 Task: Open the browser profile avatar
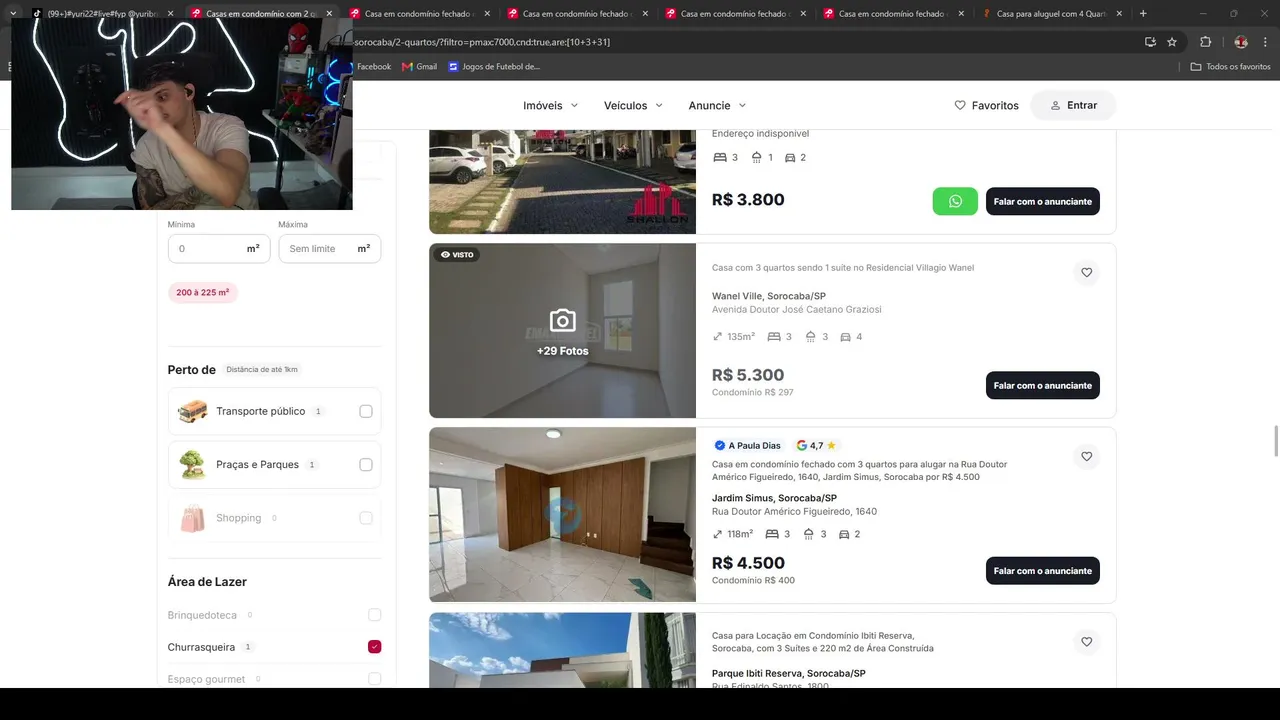click(1241, 42)
